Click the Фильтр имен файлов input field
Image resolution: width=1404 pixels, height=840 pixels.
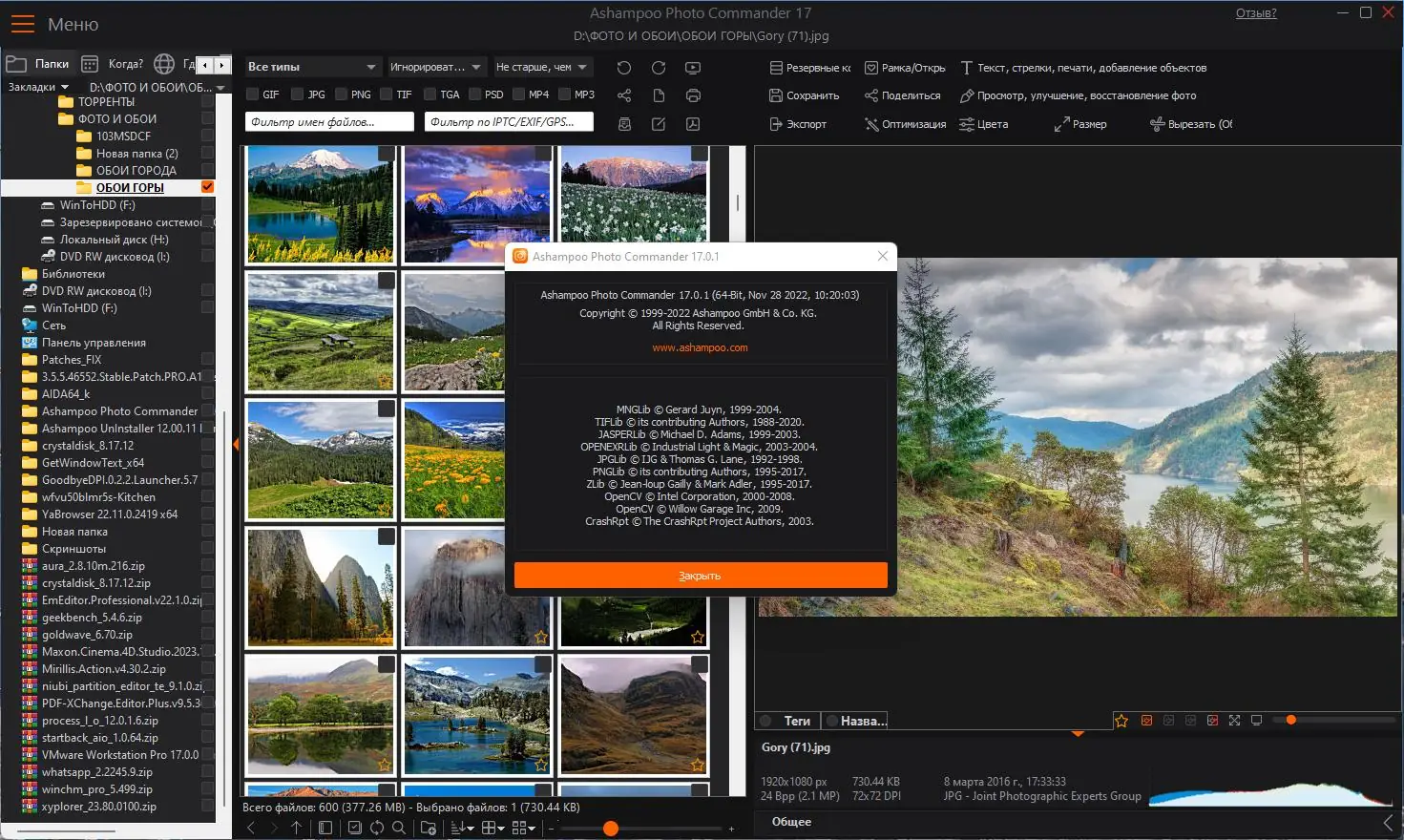pyautogui.click(x=330, y=122)
